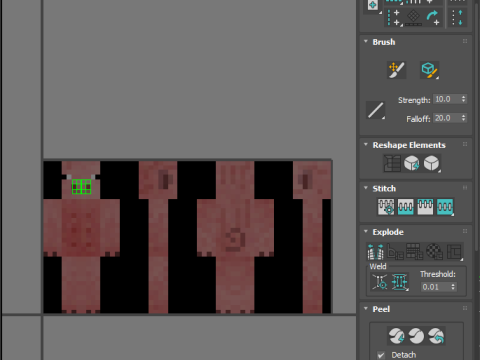Viewport: 480px width, 360px height.
Task: Click the Flatten Custom icon
Action: coord(454,251)
